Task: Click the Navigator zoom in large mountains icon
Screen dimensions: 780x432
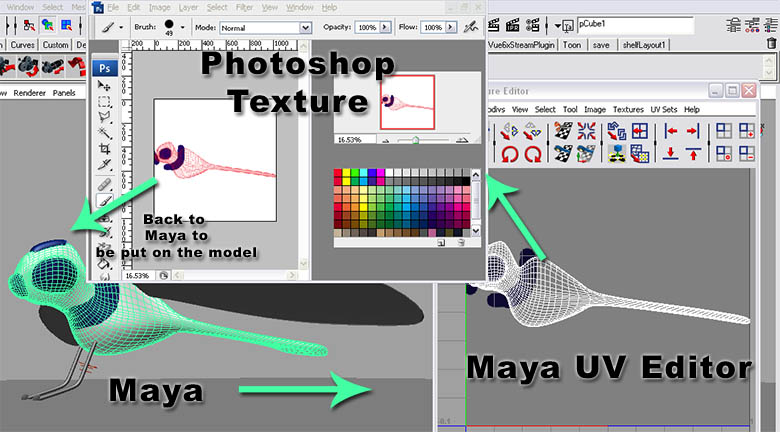Action: click(462, 141)
